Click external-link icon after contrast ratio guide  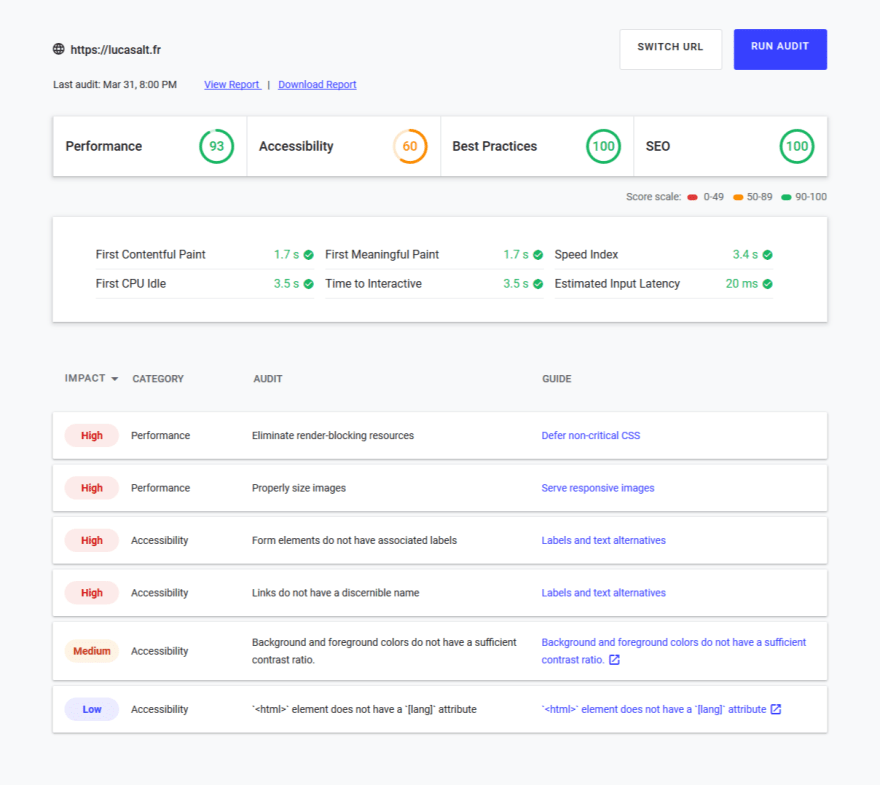point(615,660)
